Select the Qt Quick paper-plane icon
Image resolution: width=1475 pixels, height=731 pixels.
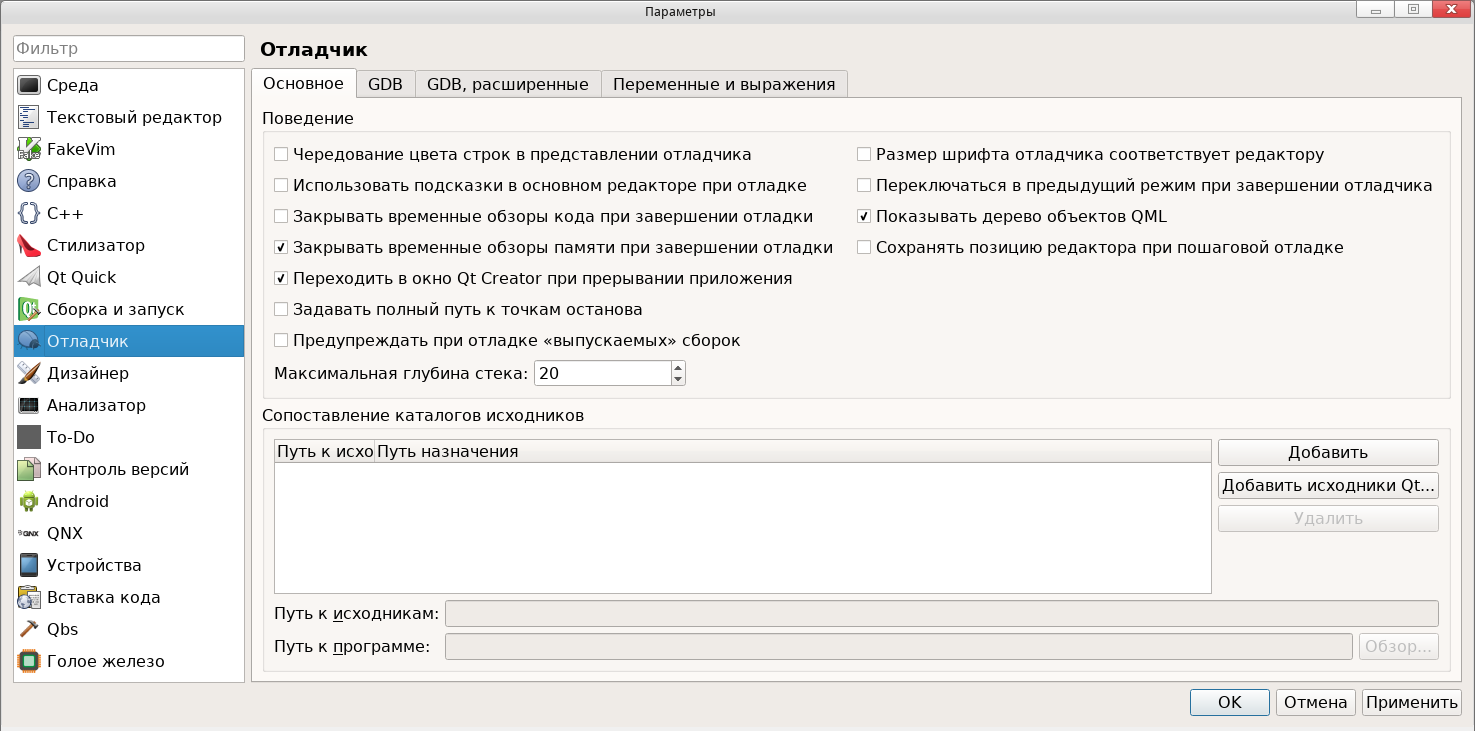(x=29, y=277)
